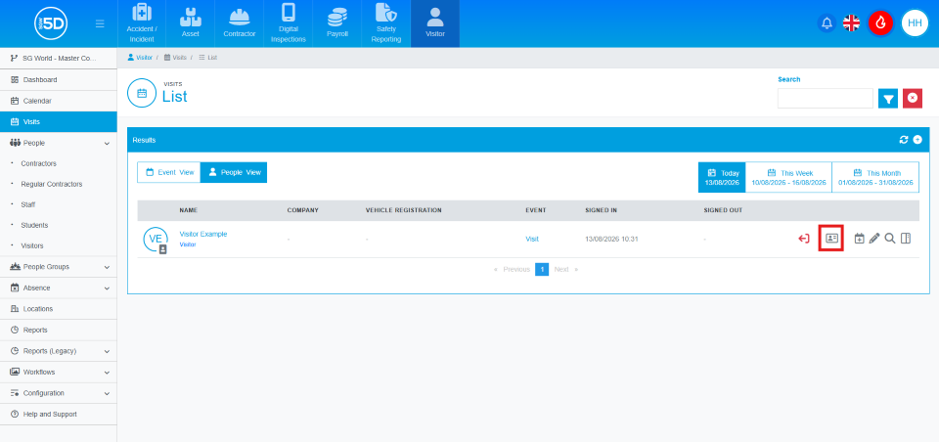Open the SG World - Master Co... selector
This screenshot has width=939, height=442.
tap(58, 58)
